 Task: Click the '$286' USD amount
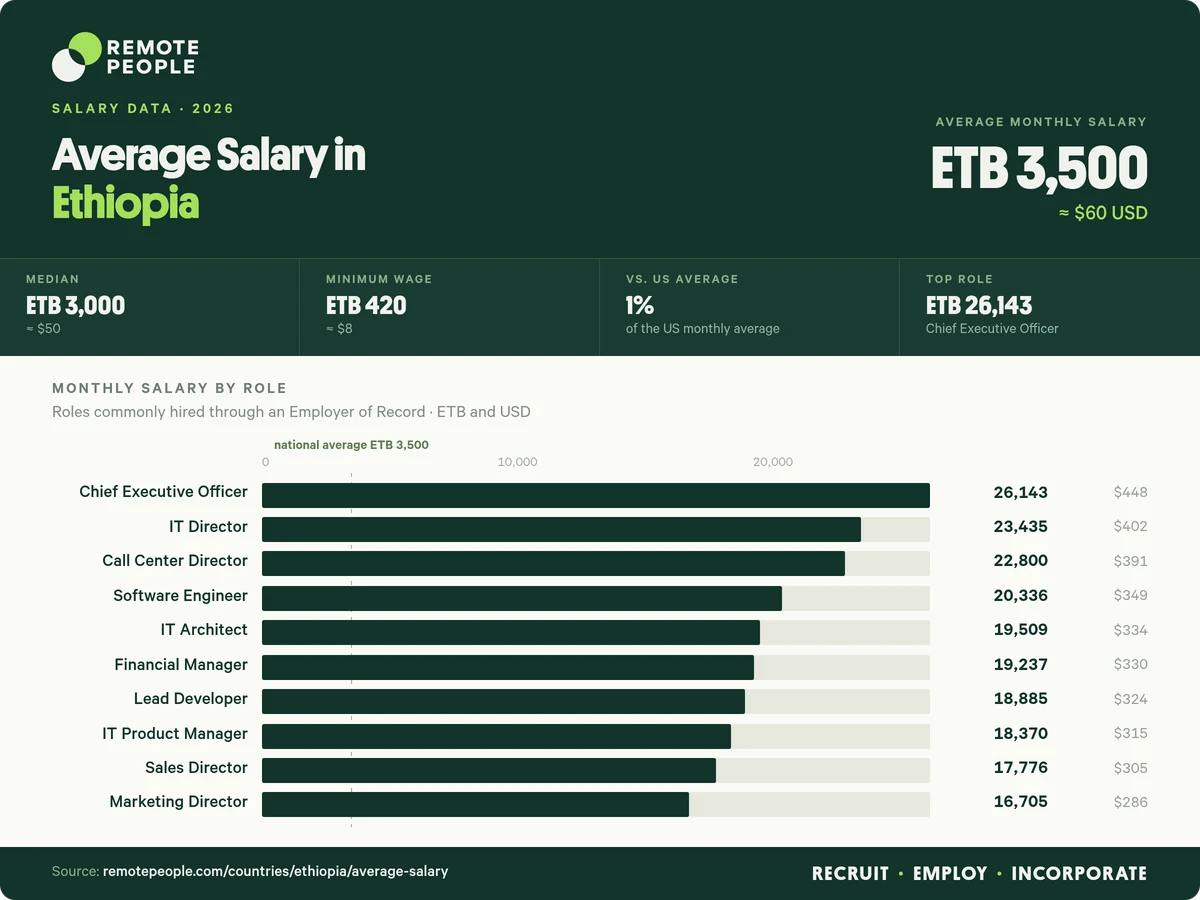(x=1131, y=803)
